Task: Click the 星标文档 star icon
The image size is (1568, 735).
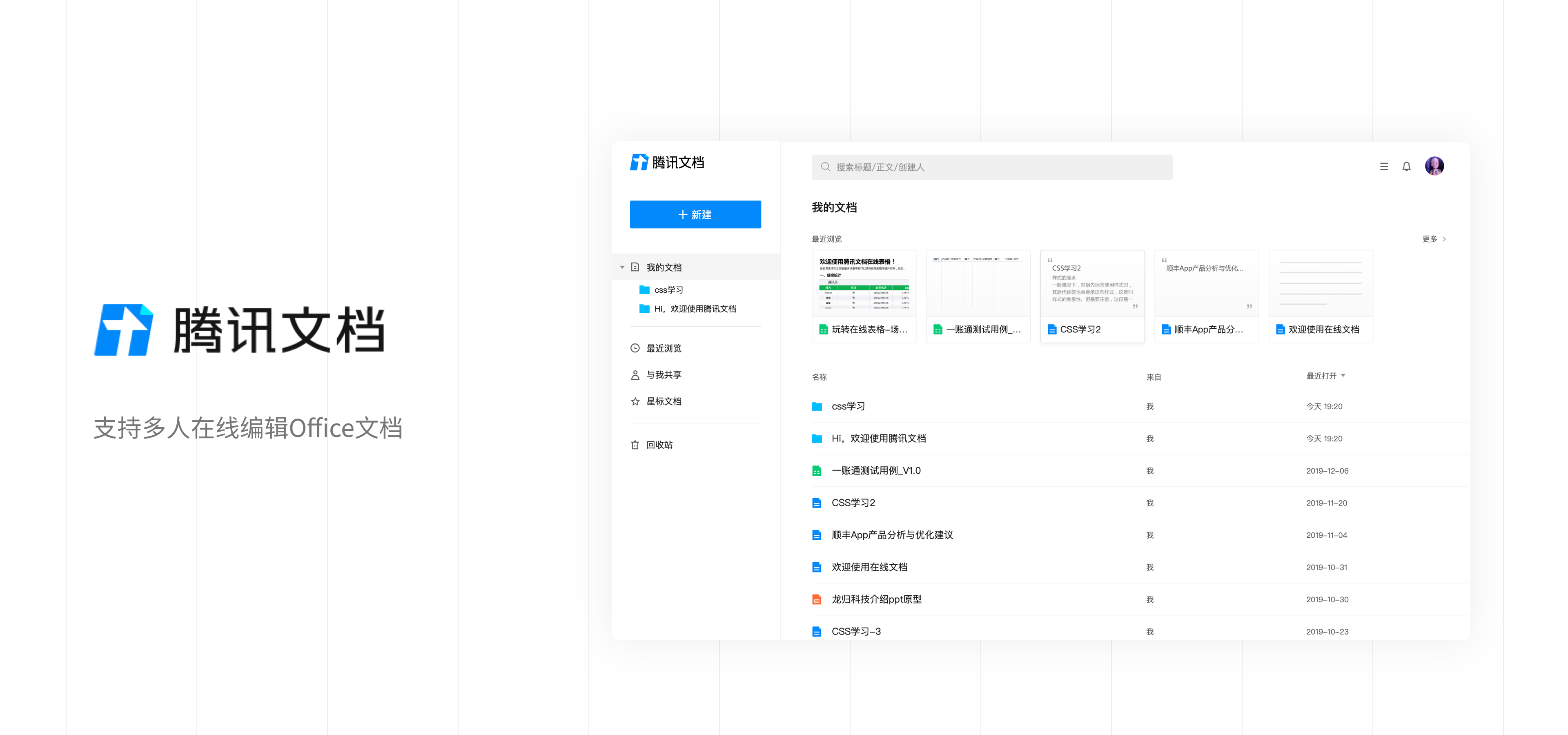Action: 635,401
